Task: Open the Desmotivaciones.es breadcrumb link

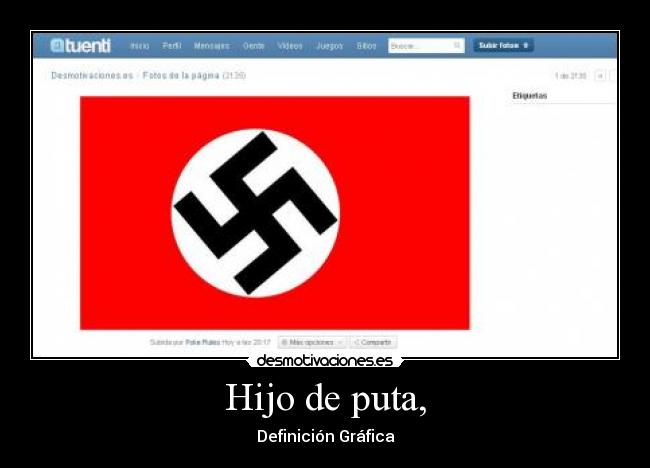Action: (x=92, y=75)
